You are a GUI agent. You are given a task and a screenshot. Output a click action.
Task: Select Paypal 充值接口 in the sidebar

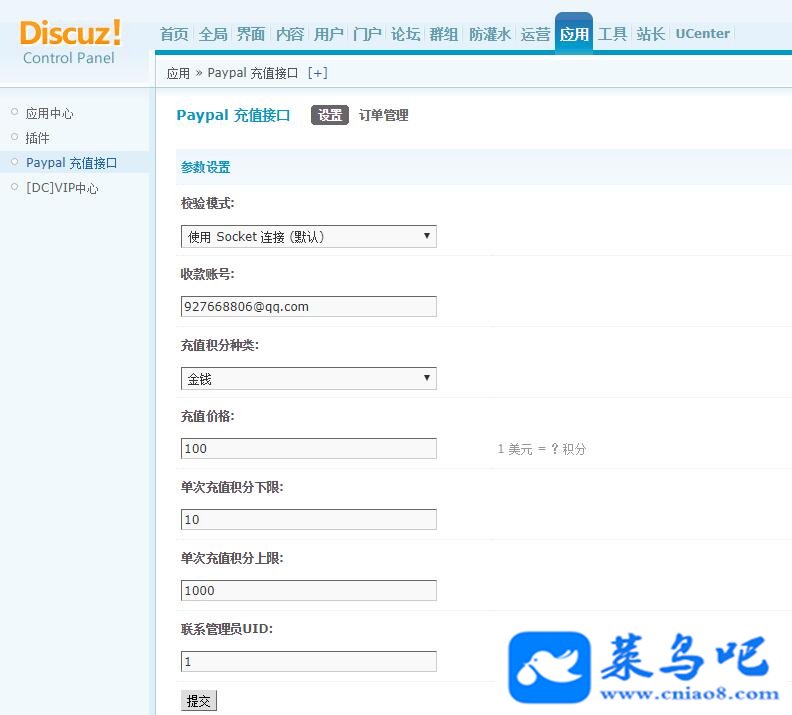(72, 163)
